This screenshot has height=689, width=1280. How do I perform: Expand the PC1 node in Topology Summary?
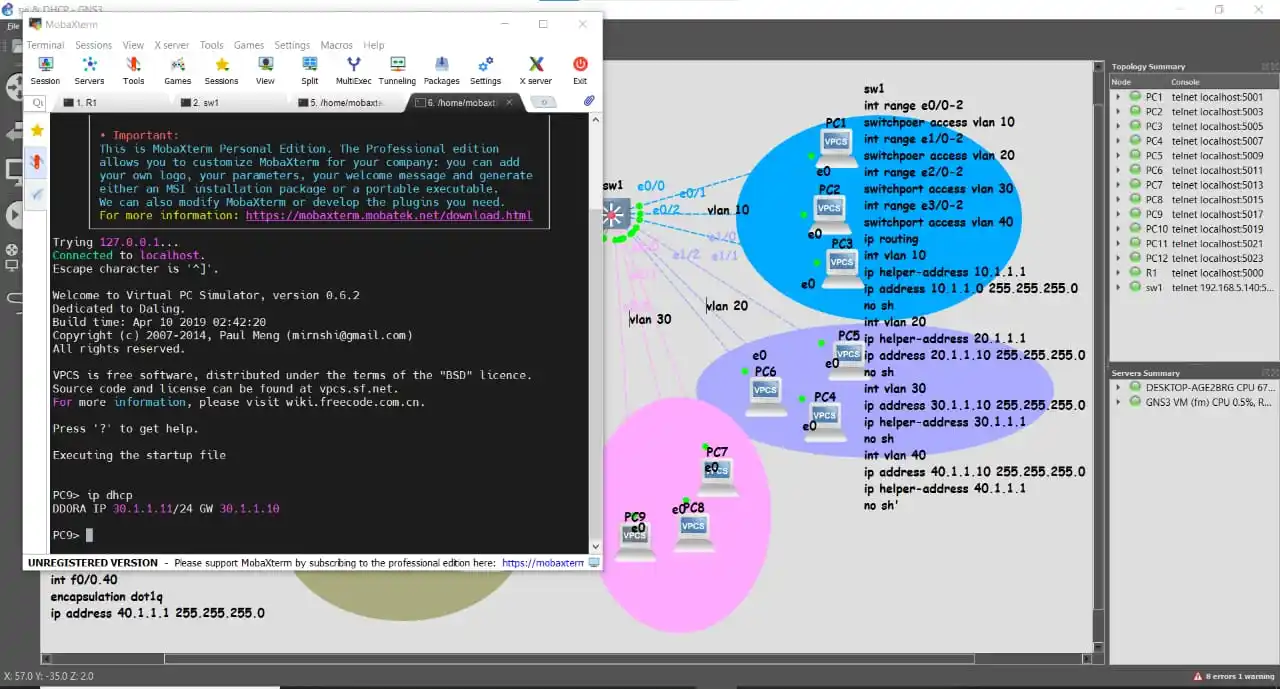(1119, 97)
